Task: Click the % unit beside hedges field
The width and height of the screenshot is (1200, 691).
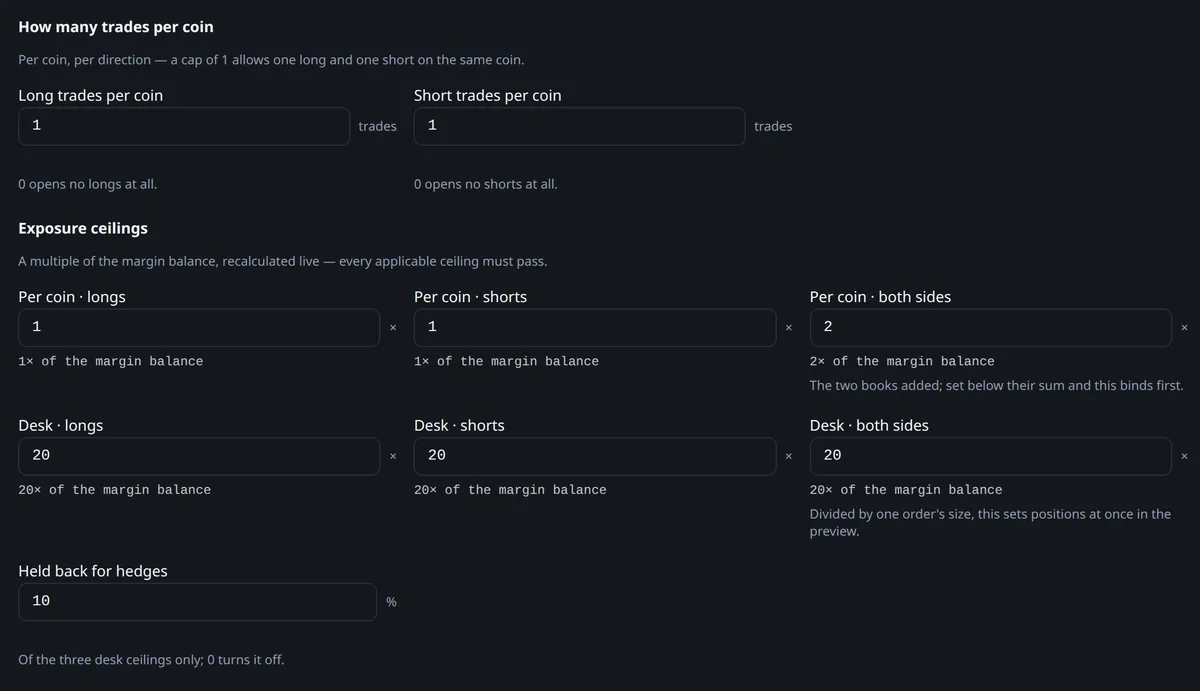Action: click(x=391, y=602)
